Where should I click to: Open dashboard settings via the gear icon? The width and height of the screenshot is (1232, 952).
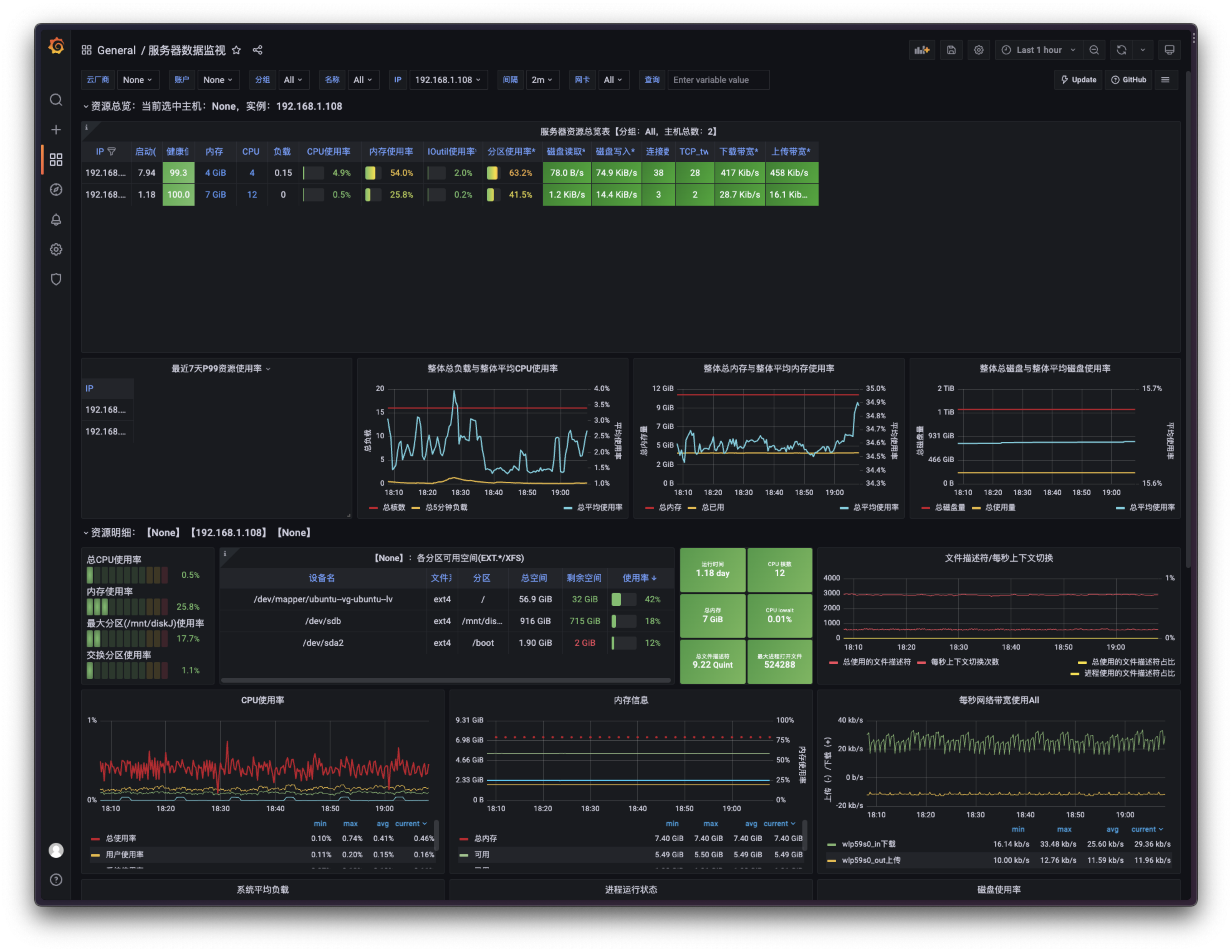click(x=979, y=50)
